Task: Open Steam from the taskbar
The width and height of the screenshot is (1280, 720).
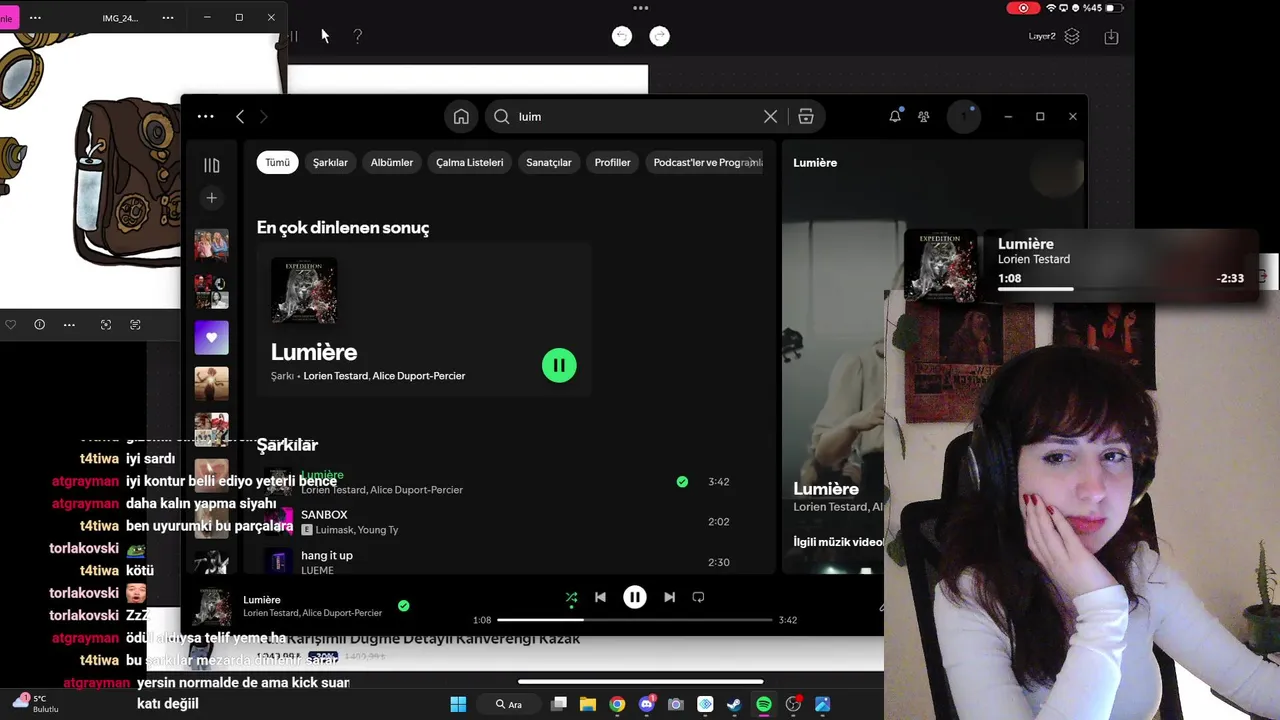Action: coord(734,704)
